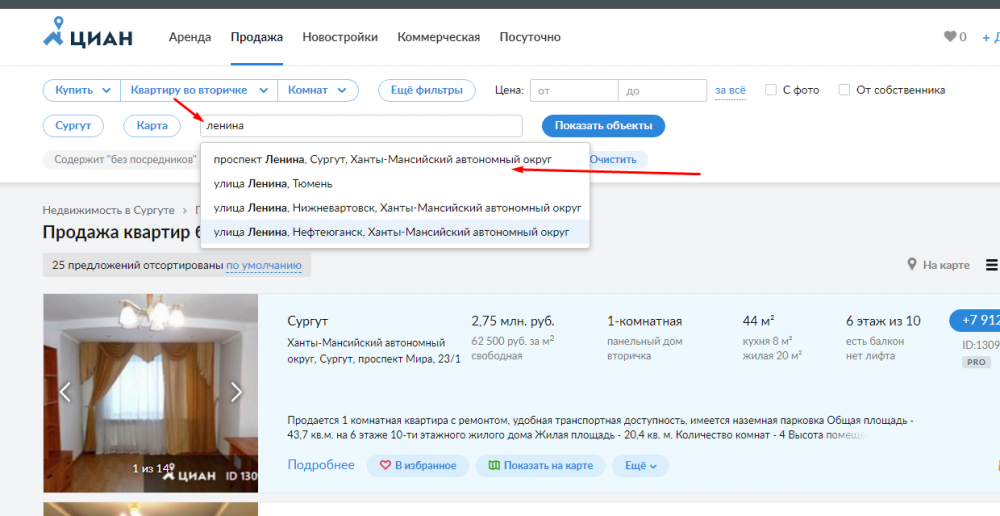Switch to the 'Новостройки' section
This screenshot has width=1000, height=516.
pyautogui.click(x=340, y=37)
